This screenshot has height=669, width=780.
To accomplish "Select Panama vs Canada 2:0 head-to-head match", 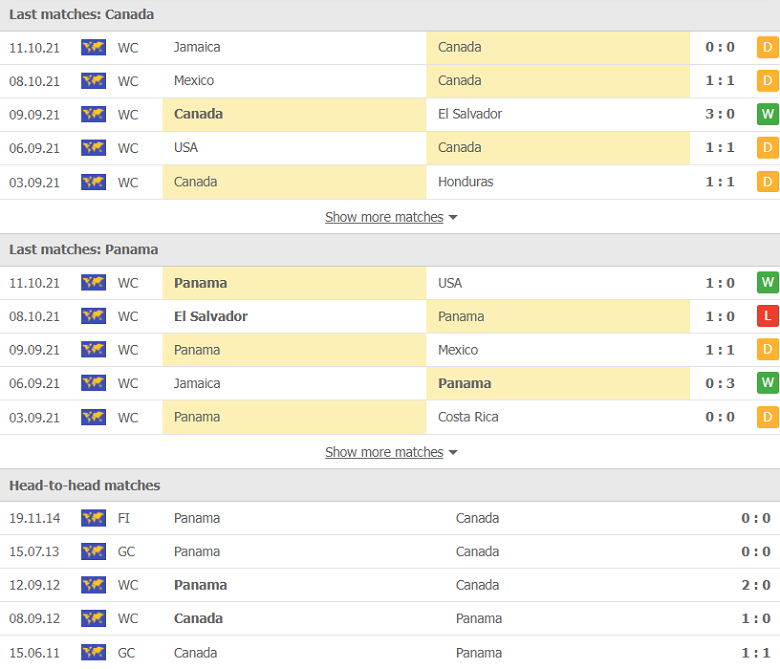I will point(390,585).
